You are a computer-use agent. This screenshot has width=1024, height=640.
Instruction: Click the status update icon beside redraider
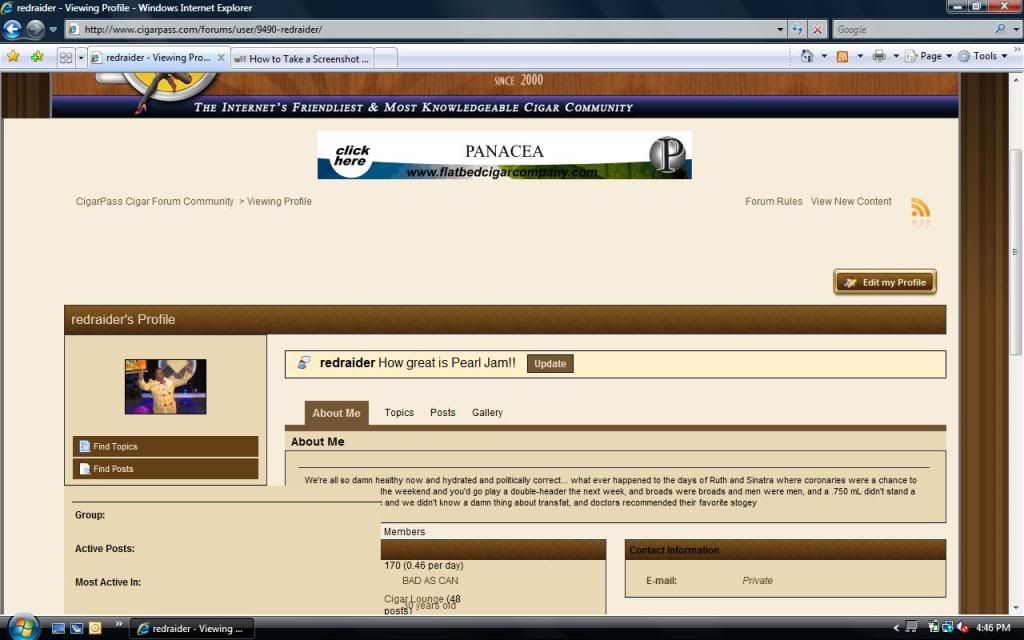click(x=304, y=363)
